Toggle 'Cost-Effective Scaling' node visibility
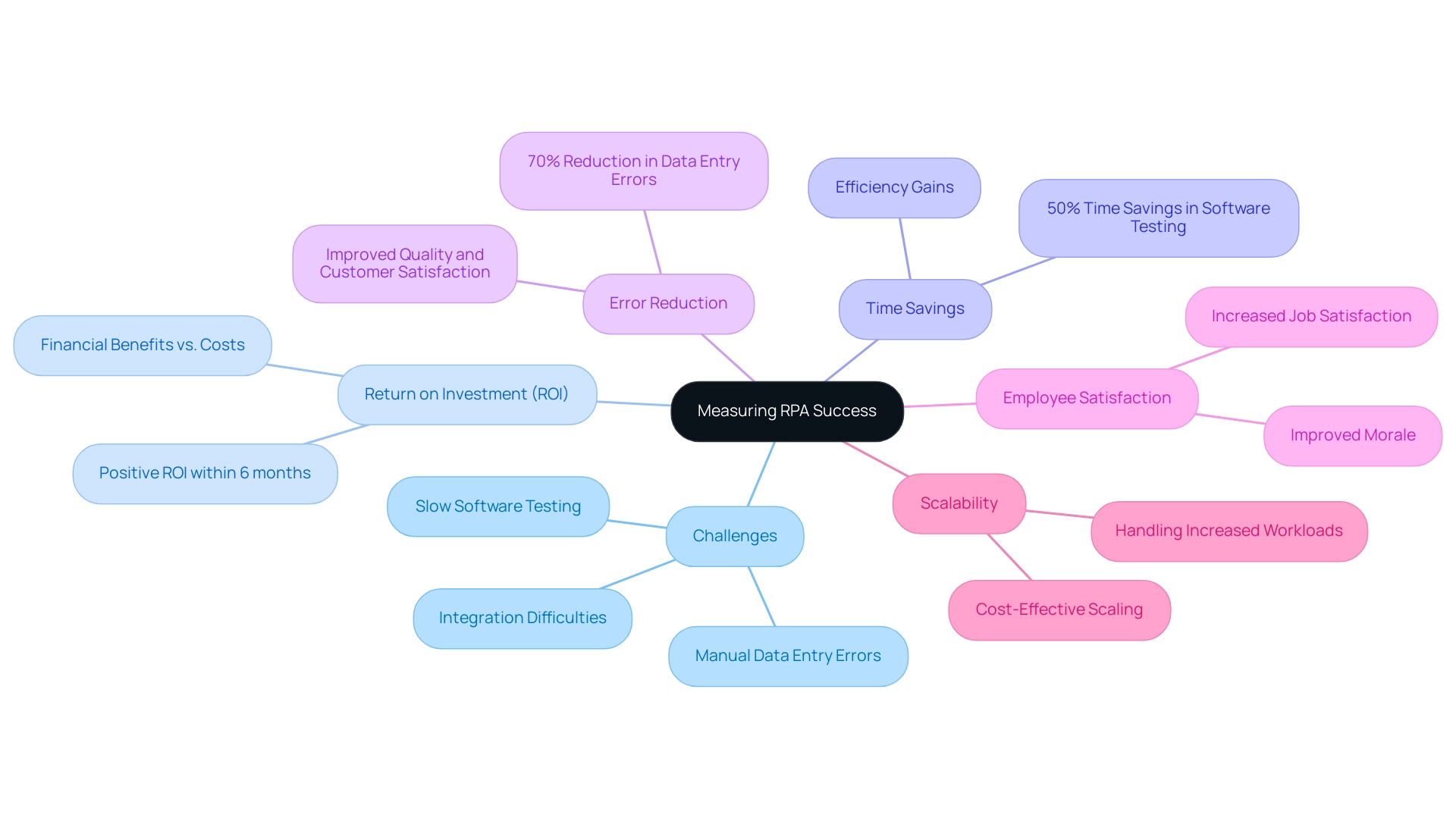The width and height of the screenshot is (1456, 821). point(1063,608)
